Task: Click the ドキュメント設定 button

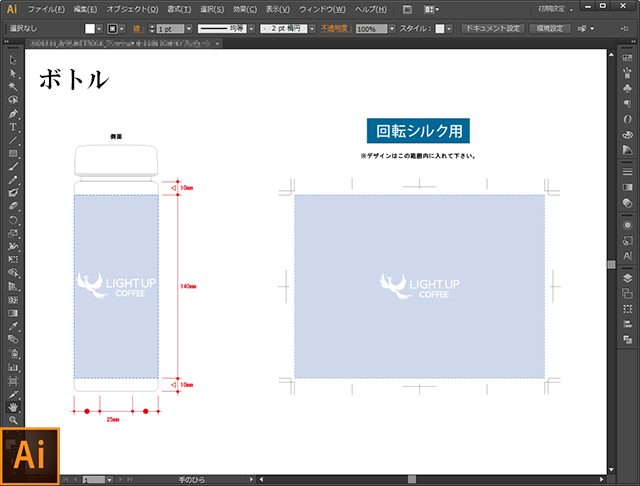Action: click(x=493, y=29)
